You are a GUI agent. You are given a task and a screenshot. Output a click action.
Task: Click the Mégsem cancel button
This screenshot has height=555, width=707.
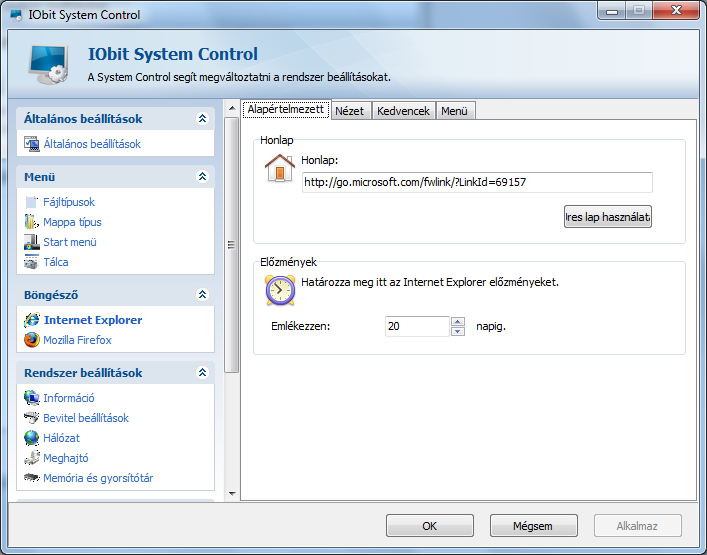[x=533, y=526]
